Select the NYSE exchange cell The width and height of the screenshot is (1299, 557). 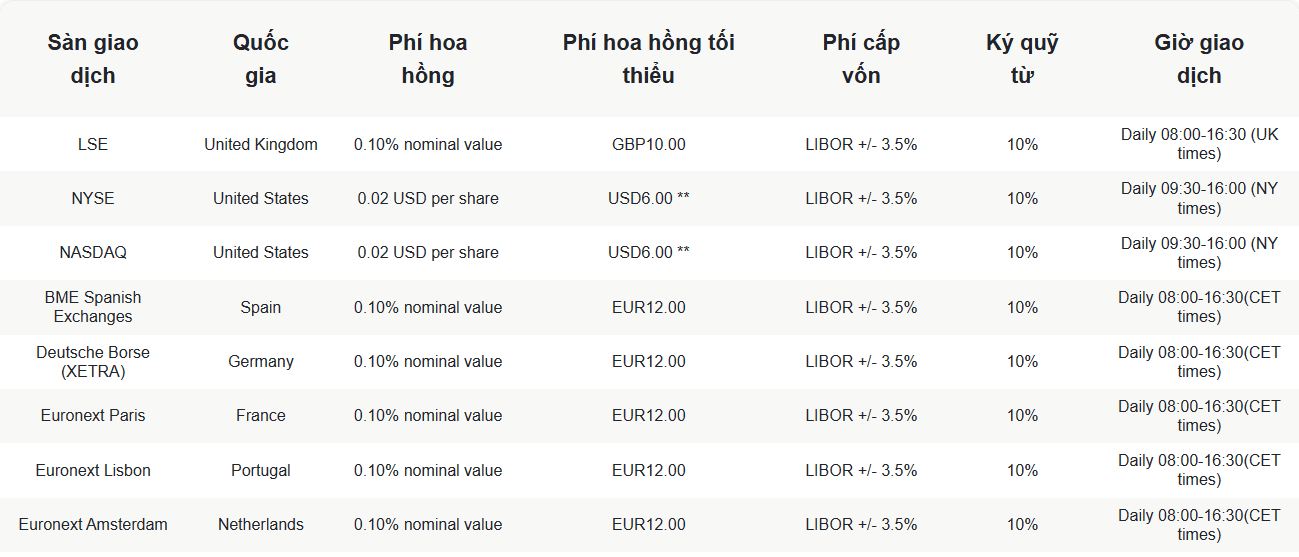pyautogui.click(x=93, y=198)
